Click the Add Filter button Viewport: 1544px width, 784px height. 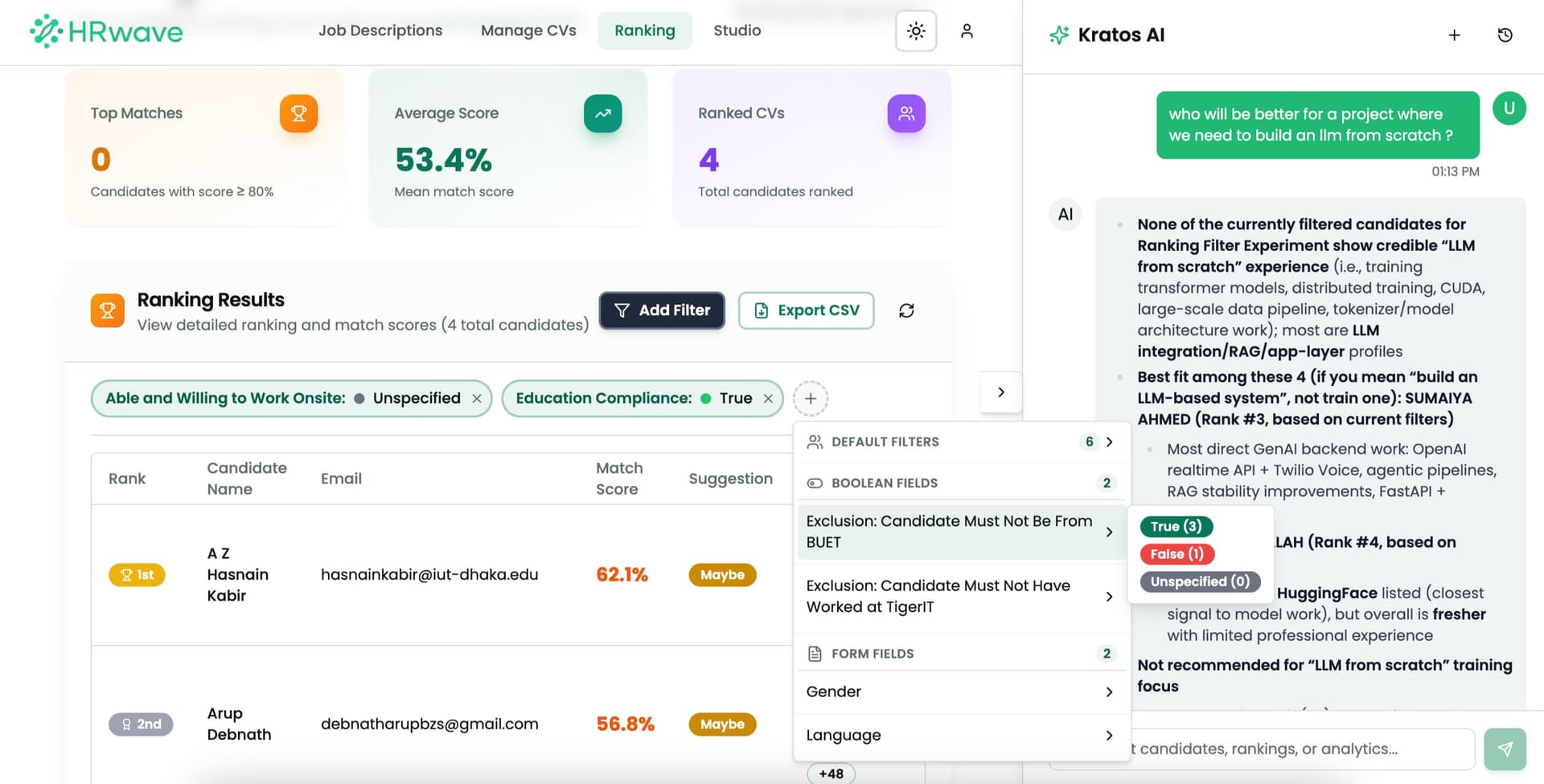pyautogui.click(x=661, y=310)
